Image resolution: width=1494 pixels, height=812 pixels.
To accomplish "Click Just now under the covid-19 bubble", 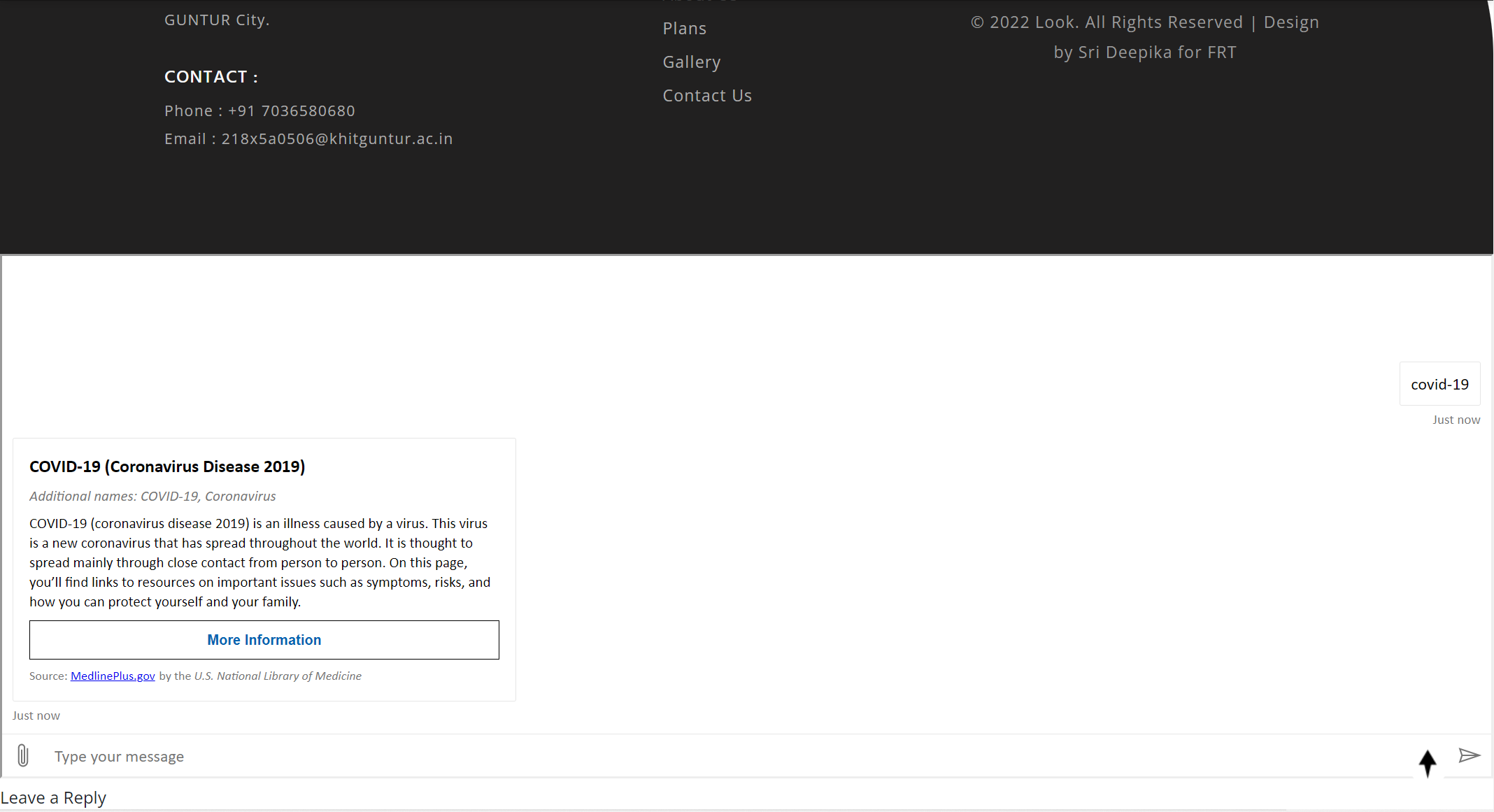I will click(1456, 420).
